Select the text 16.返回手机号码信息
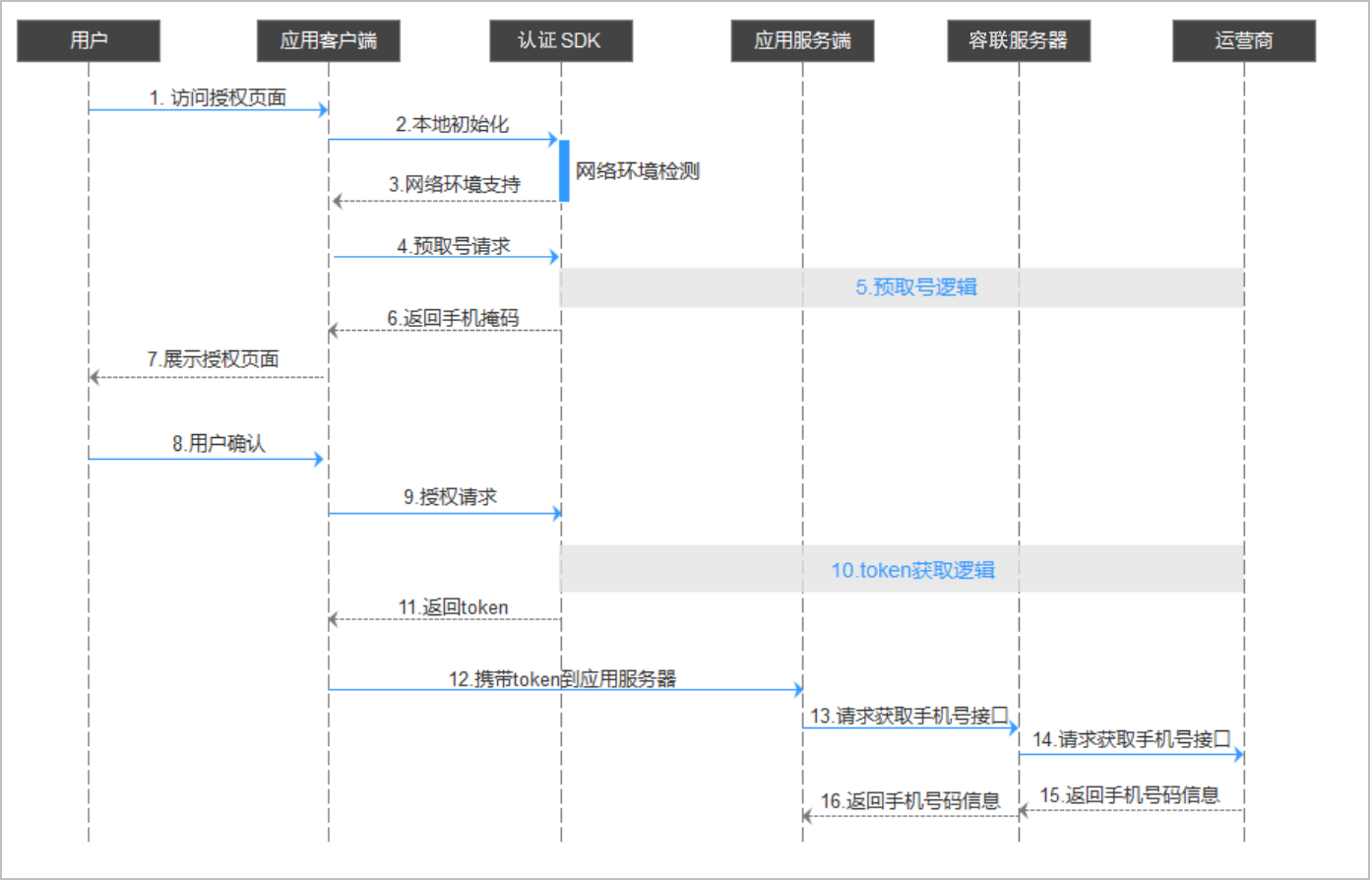This screenshot has width=1372, height=882. tap(910, 801)
